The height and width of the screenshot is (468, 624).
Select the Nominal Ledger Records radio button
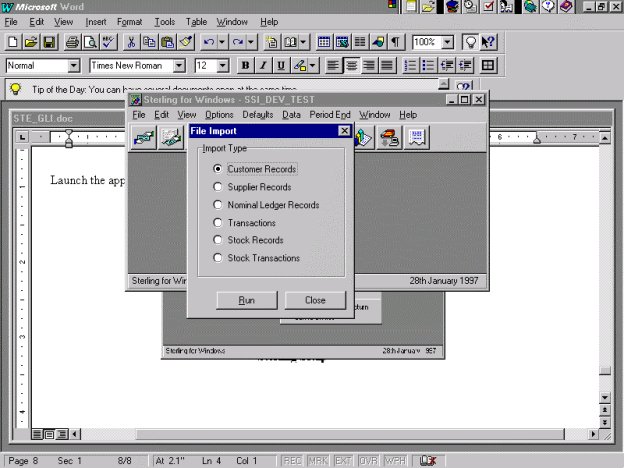[217, 205]
